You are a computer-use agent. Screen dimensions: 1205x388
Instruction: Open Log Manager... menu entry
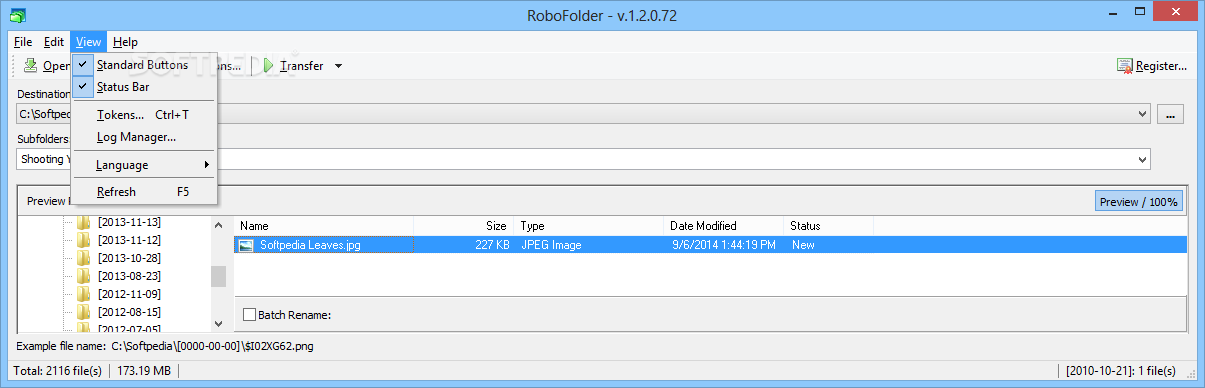pyautogui.click(x=144, y=137)
